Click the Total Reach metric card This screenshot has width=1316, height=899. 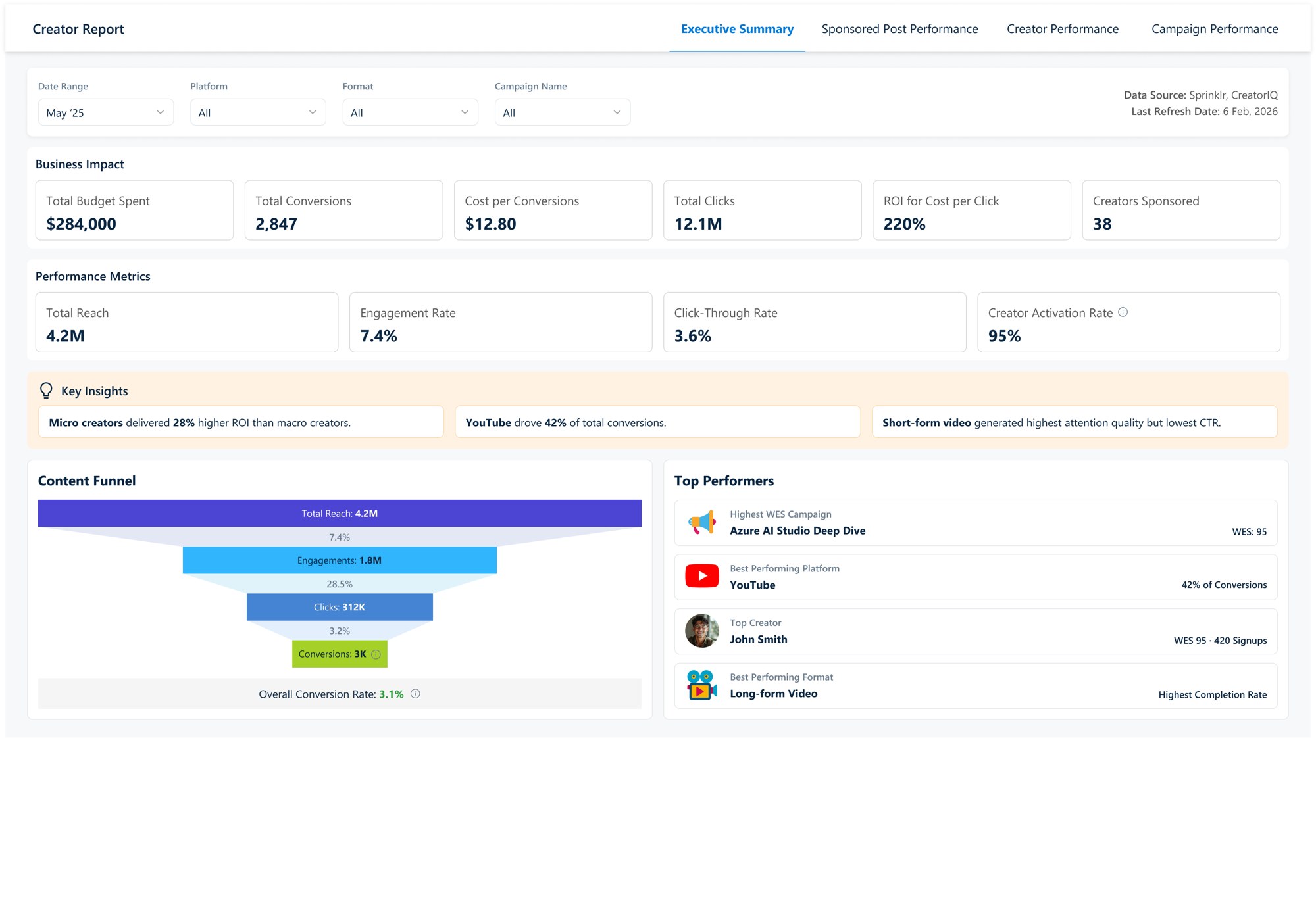pyautogui.click(x=187, y=322)
